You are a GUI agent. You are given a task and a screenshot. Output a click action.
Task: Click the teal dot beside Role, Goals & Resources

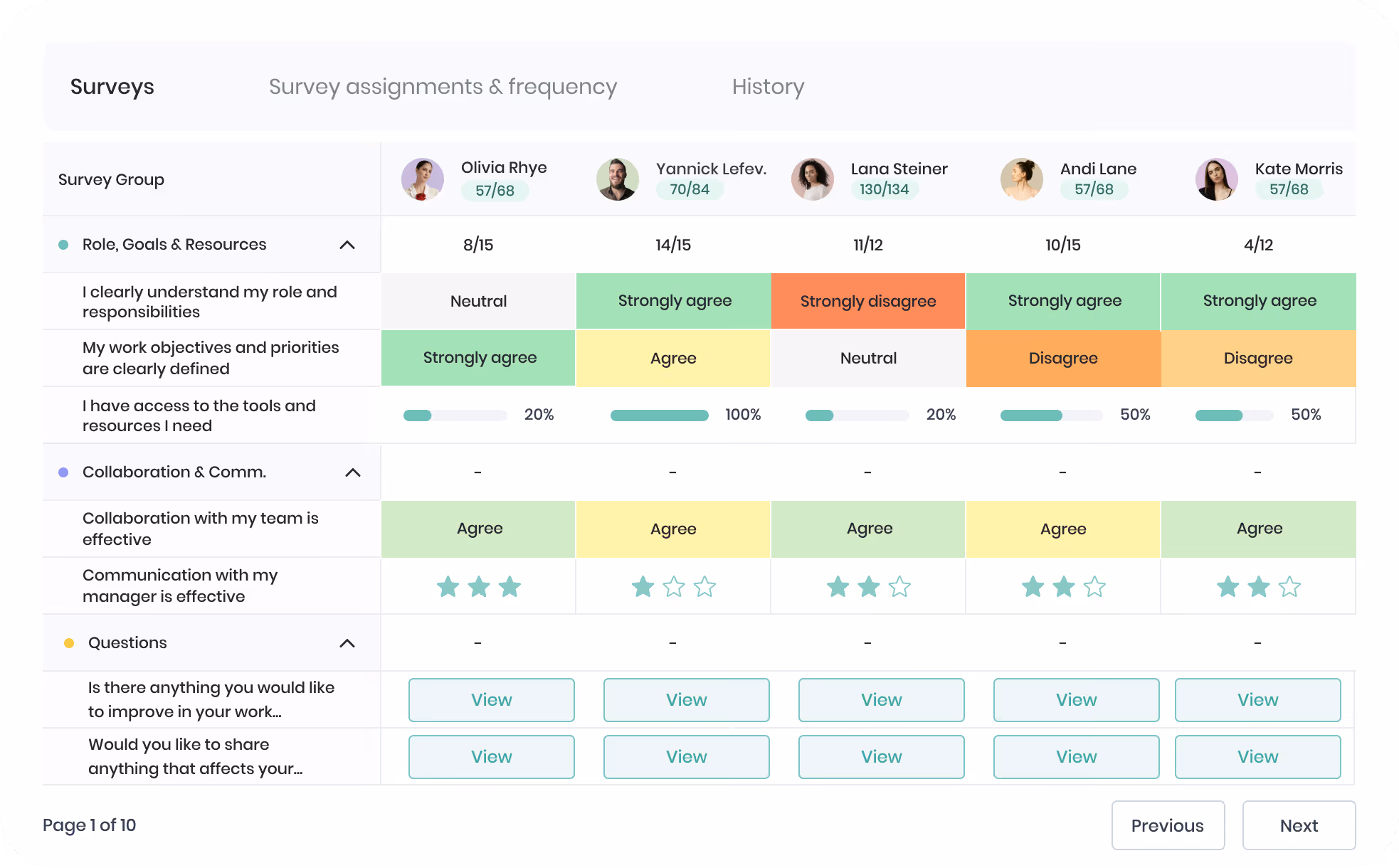tap(63, 245)
